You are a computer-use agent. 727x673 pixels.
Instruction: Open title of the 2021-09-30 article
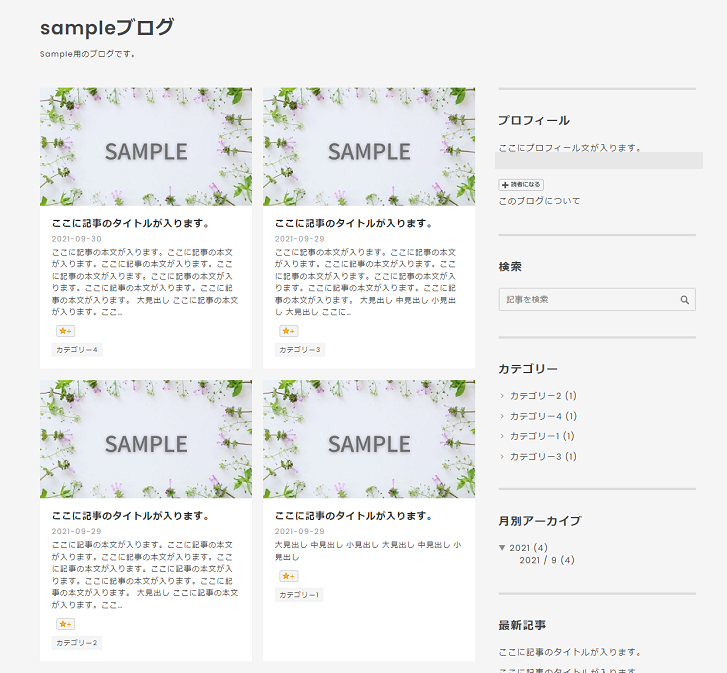tap(130, 223)
